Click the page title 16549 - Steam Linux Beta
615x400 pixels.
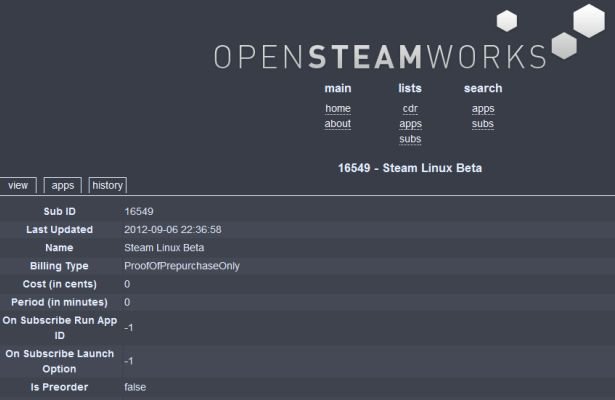coord(410,168)
